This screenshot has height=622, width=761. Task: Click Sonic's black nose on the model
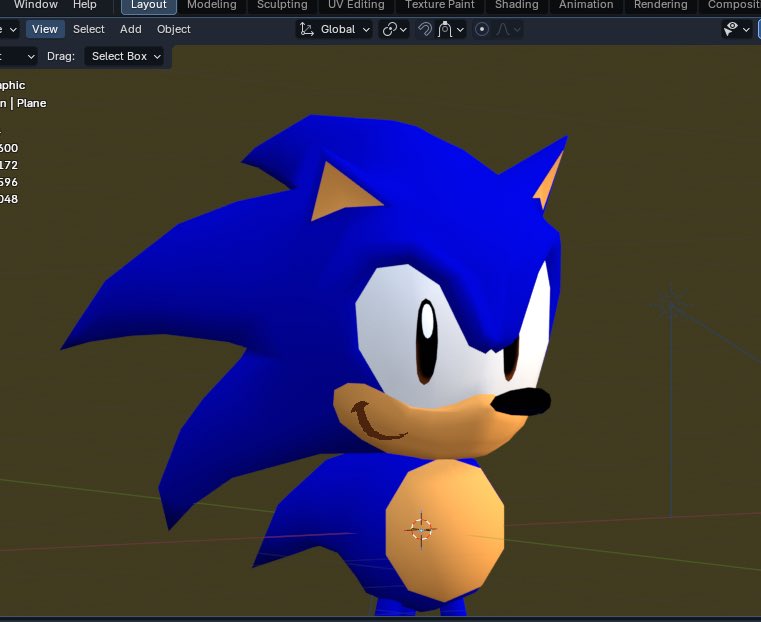(x=521, y=402)
